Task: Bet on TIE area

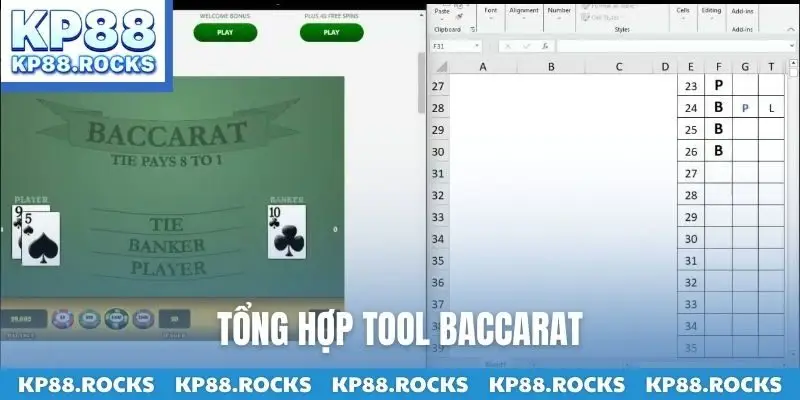Action: [166, 224]
